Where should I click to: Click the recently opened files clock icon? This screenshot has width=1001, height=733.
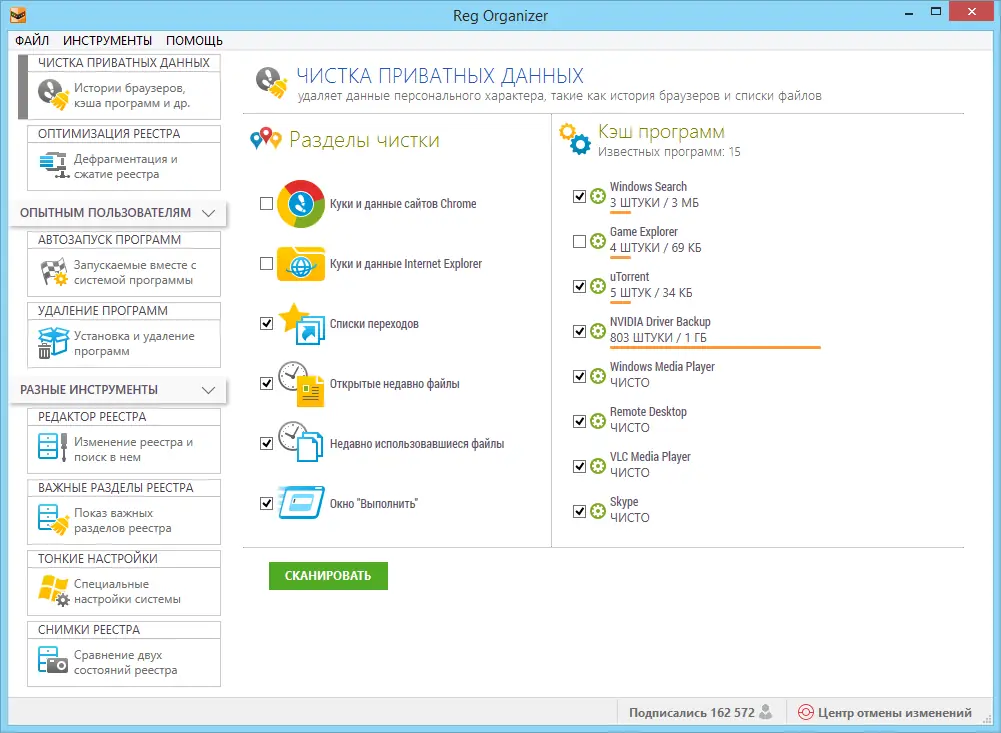click(301, 384)
